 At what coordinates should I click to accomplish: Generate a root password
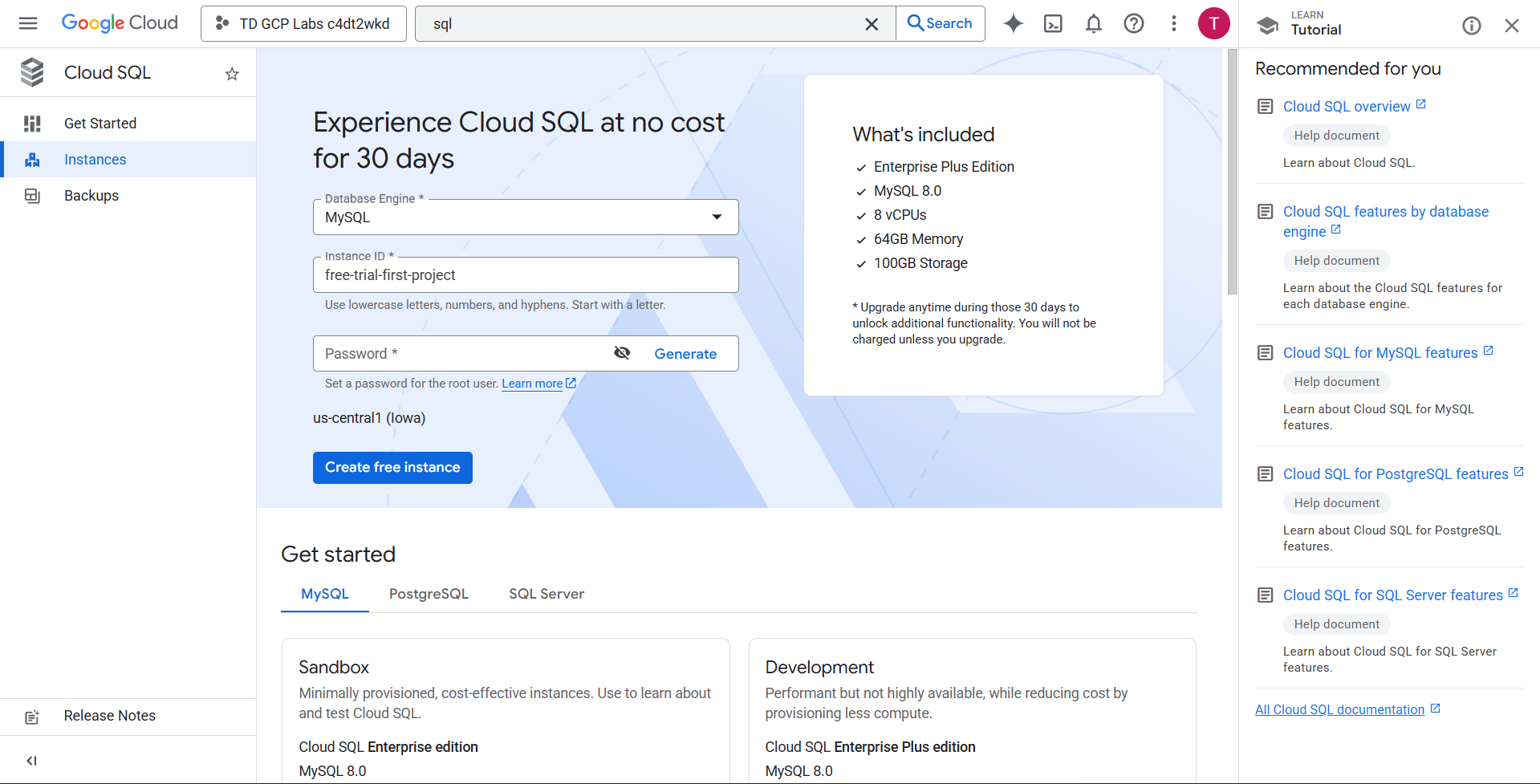(x=685, y=354)
